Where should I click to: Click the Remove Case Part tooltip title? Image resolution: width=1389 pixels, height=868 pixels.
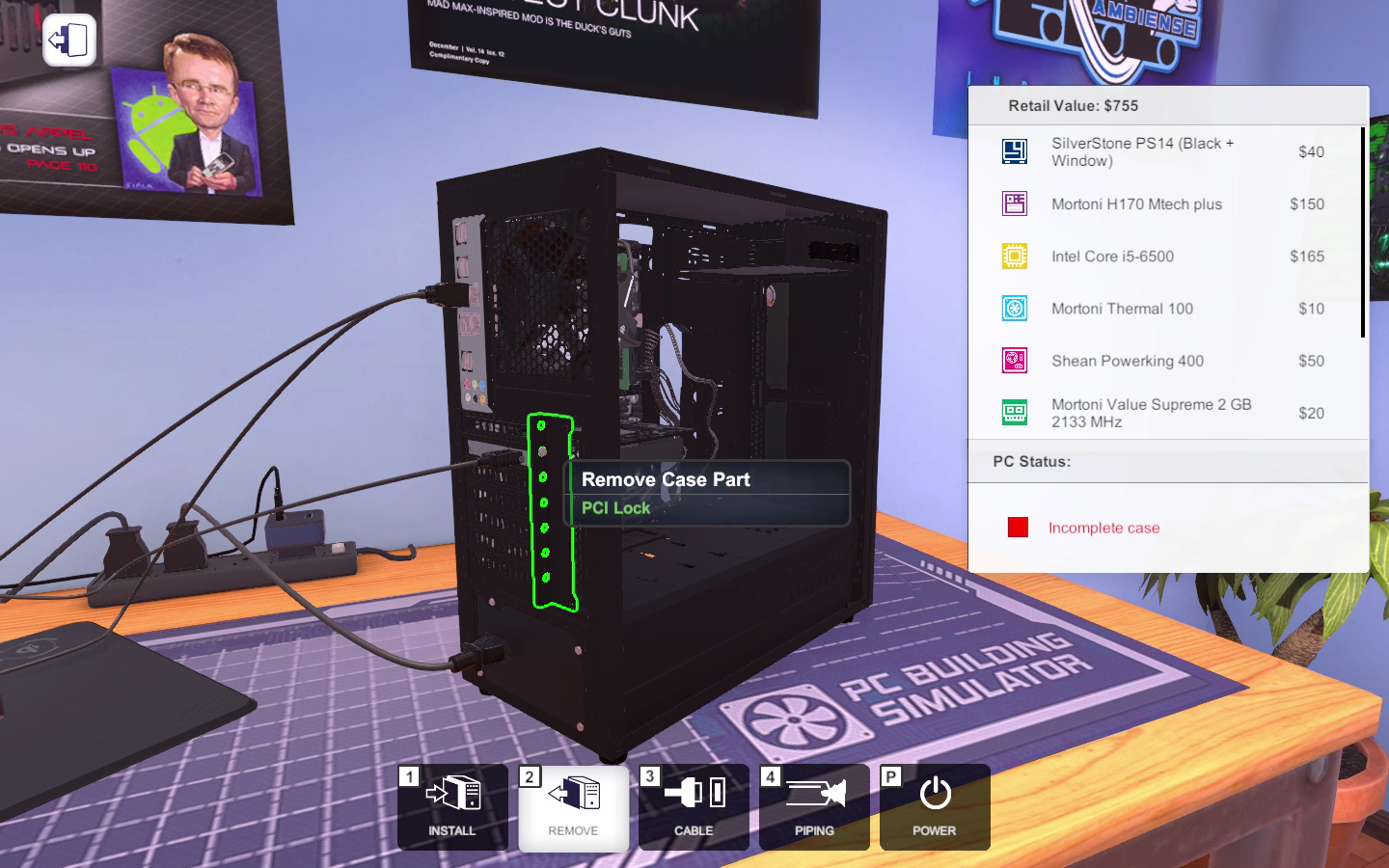pyautogui.click(x=666, y=479)
